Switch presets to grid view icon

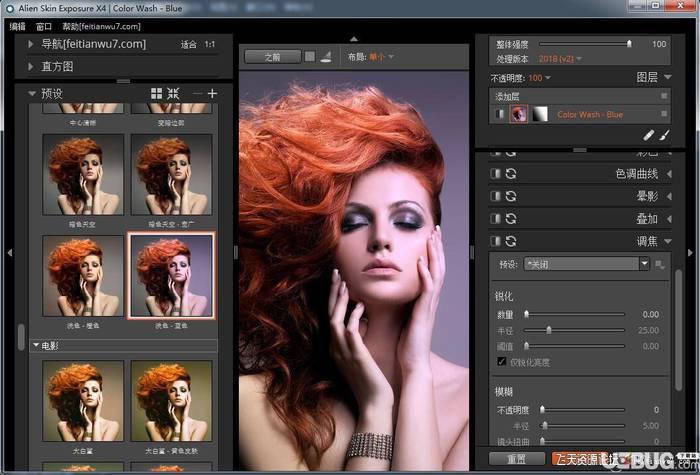pyautogui.click(x=156, y=93)
